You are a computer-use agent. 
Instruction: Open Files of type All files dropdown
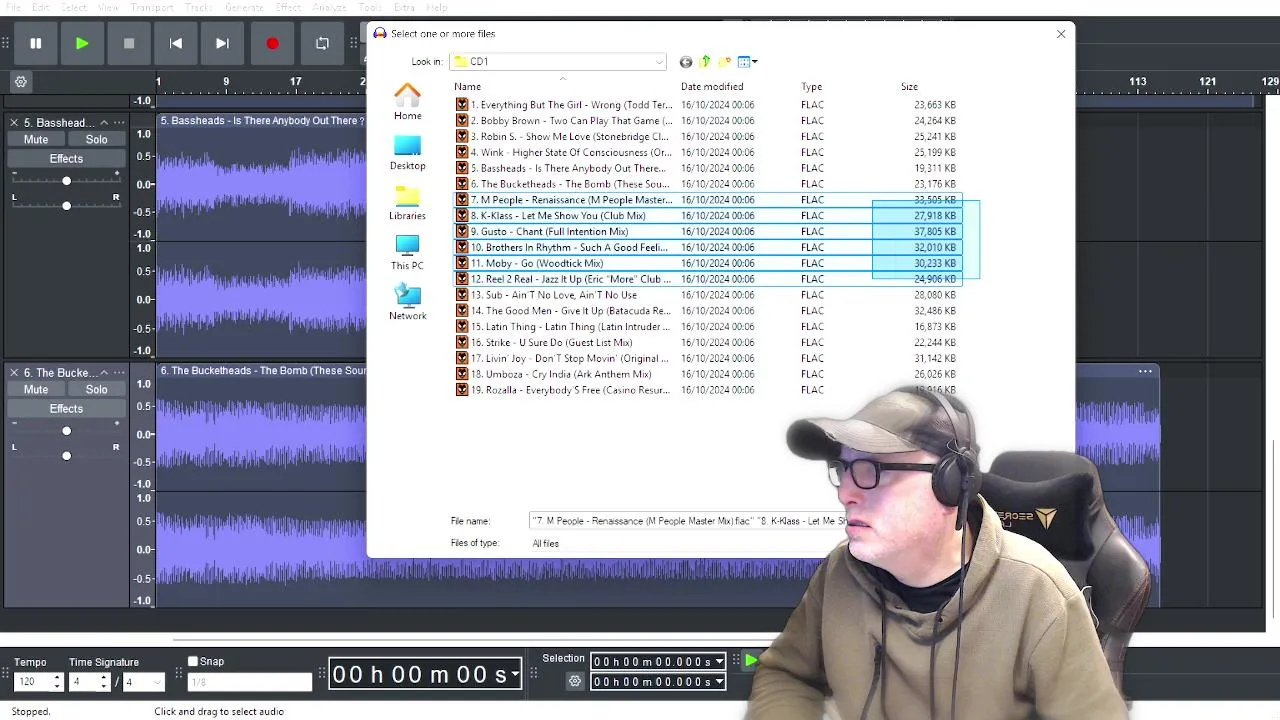(x=688, y=543)
